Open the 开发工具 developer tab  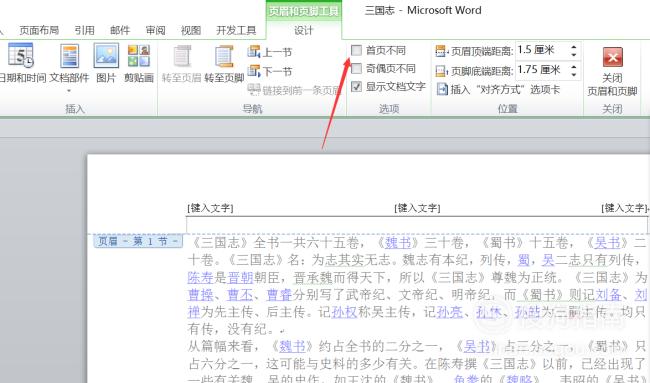tap(236, 30)
